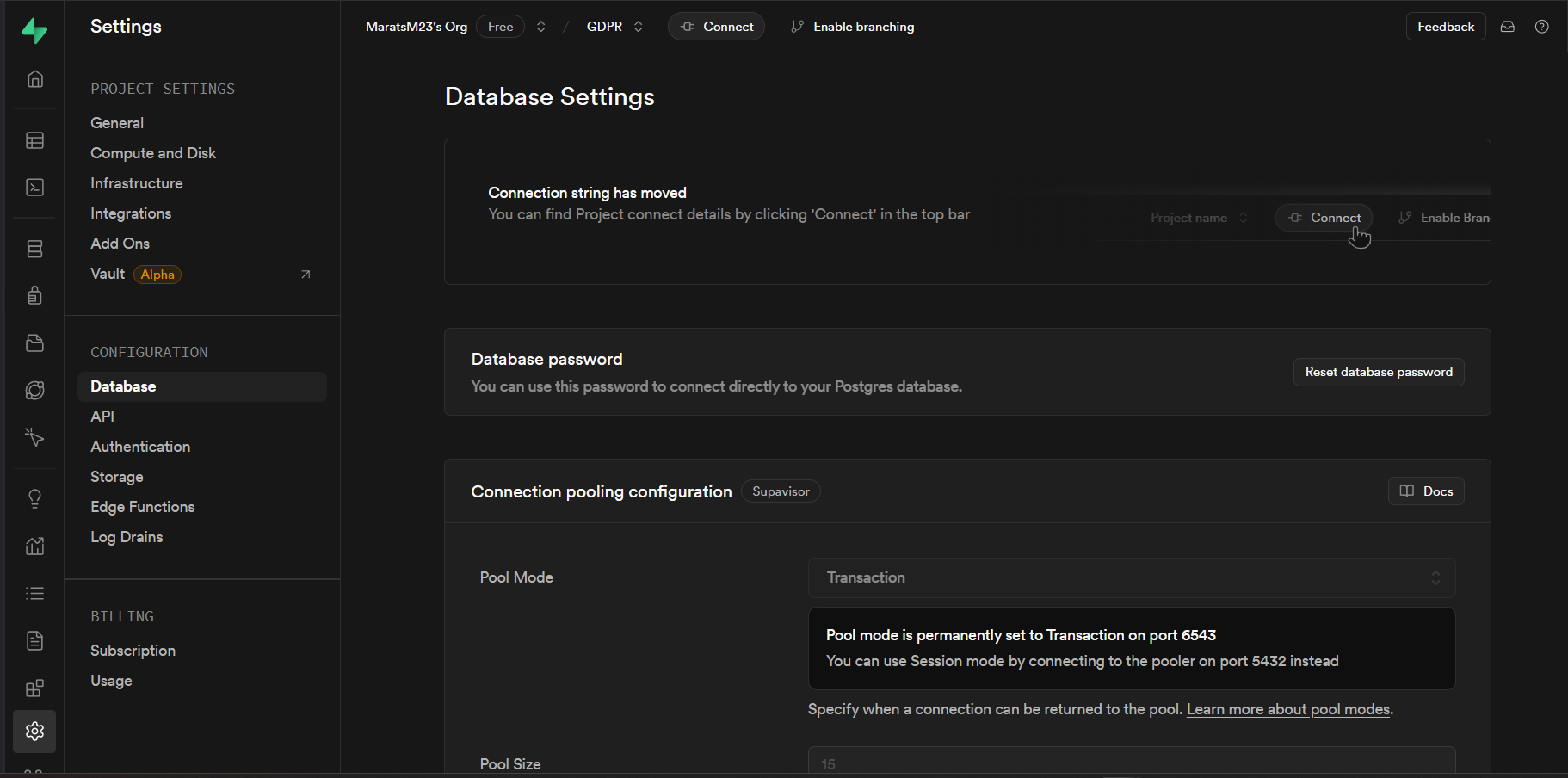Open the SQL Editor icon

[34, 188]
